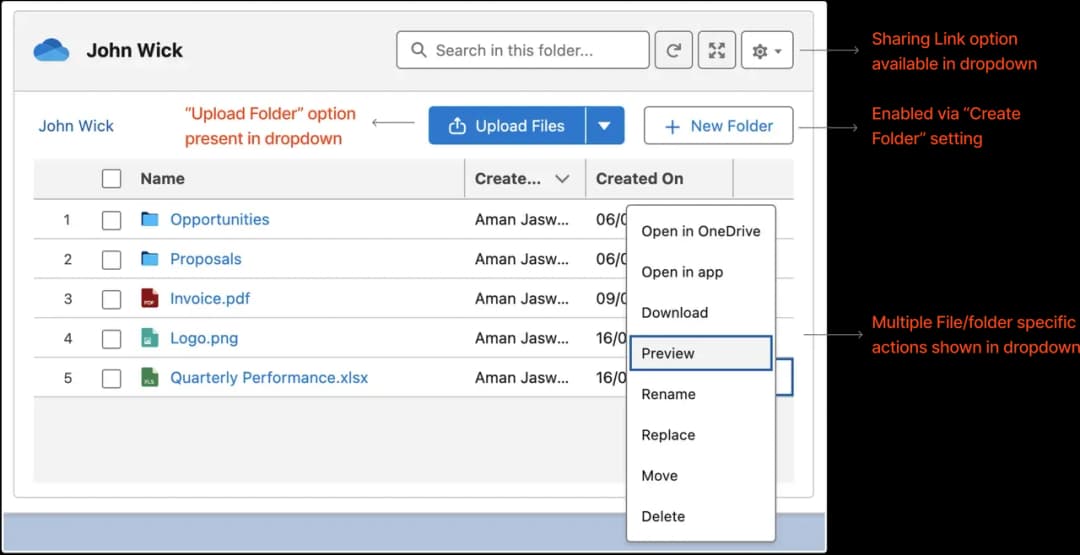Click Aman Jasw... cell in Invoice.pdf row
Screen dimensions: 1080x555
pyautogui.click(x=521, y=298)
